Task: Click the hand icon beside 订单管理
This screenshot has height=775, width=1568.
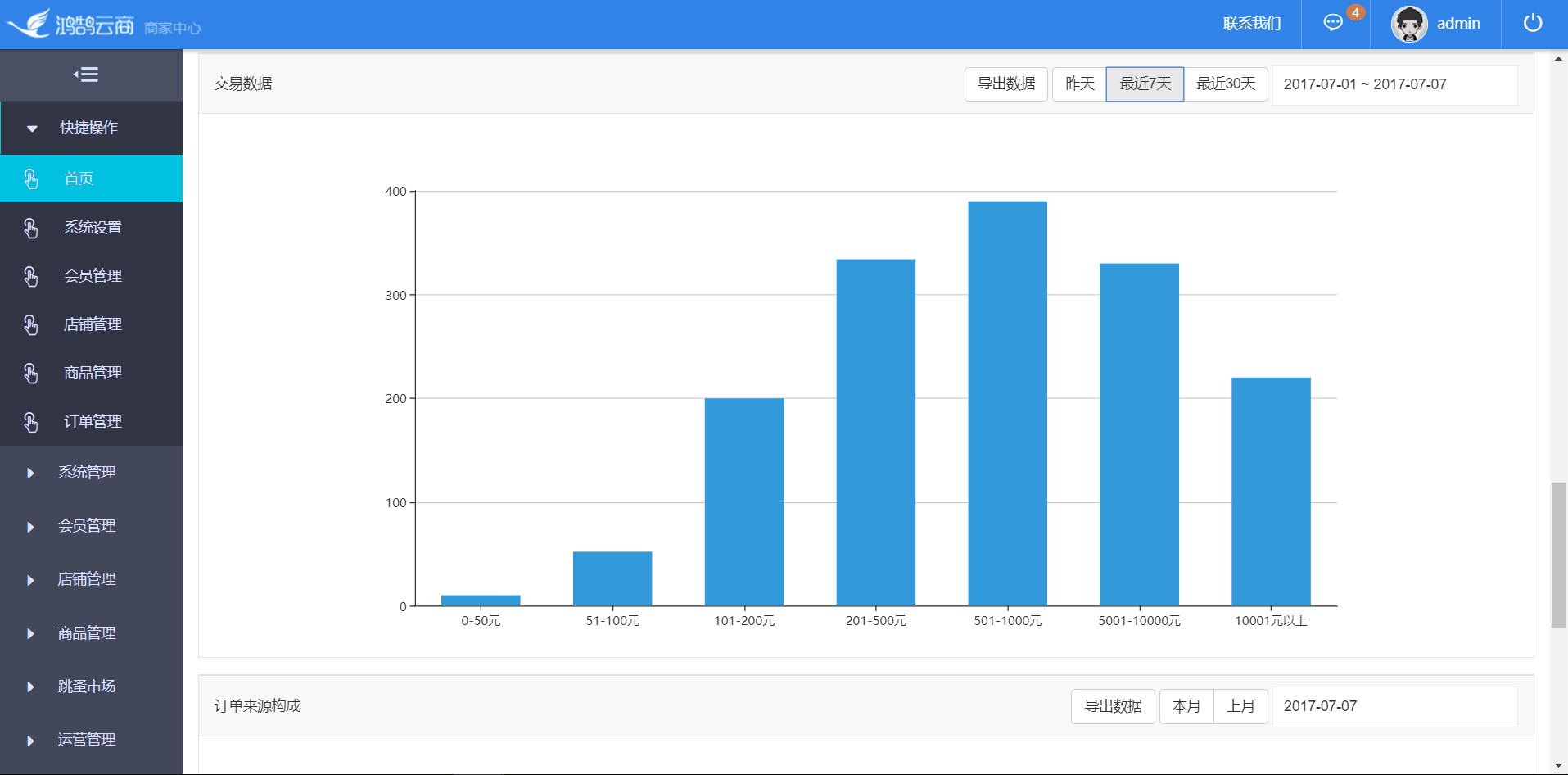Action: tap(31, 422)
